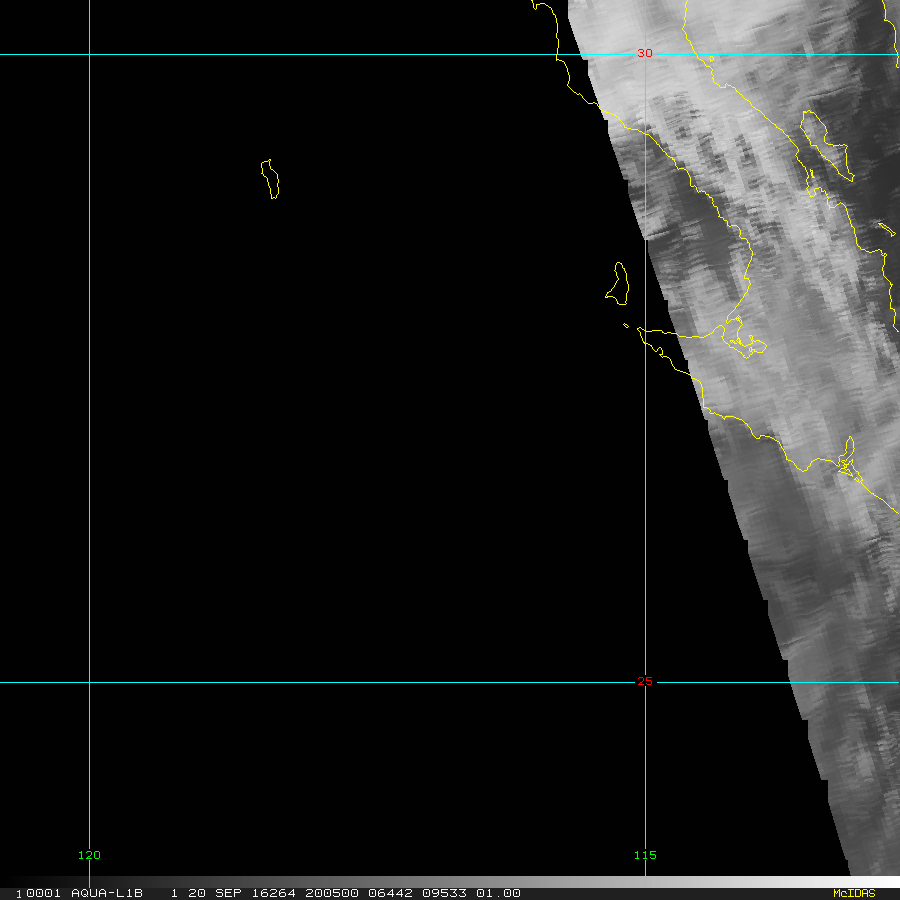Click the 0001 frame number in status bar
This screenshot has height=900, width=900.
[x=40, y=893]
